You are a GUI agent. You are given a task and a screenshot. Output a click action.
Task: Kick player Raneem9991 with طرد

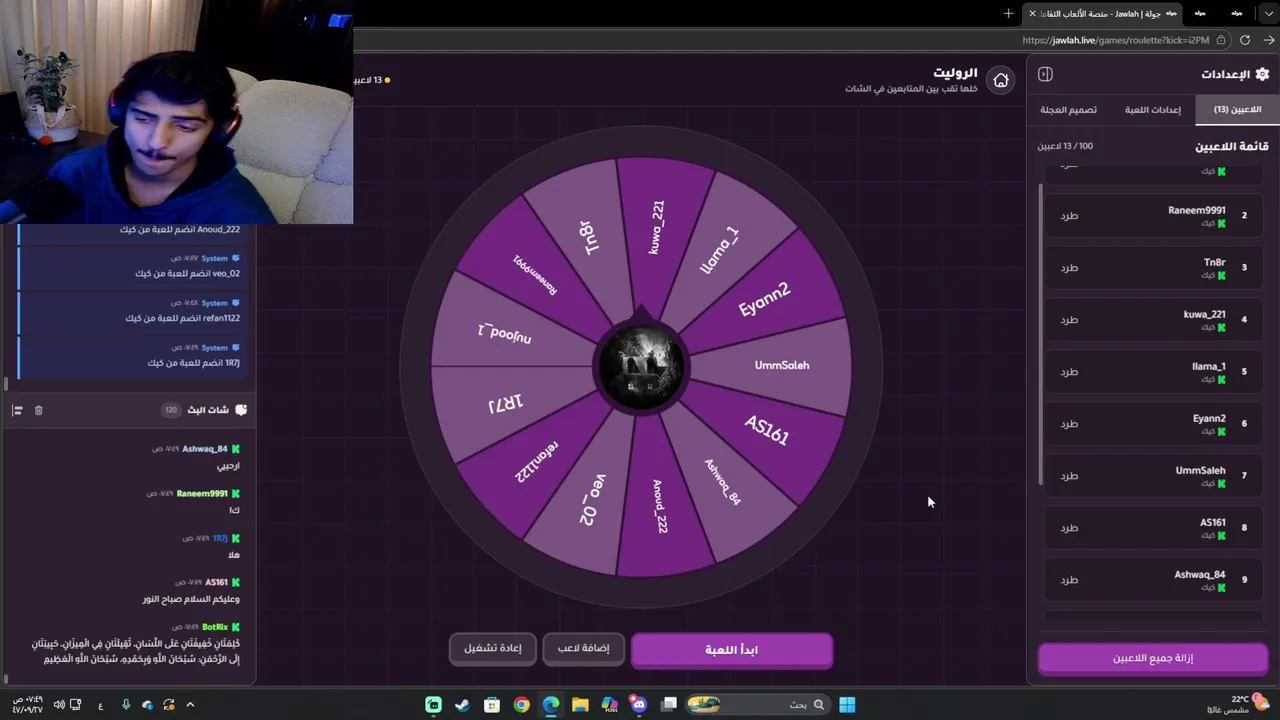[x=1069, y=216]
